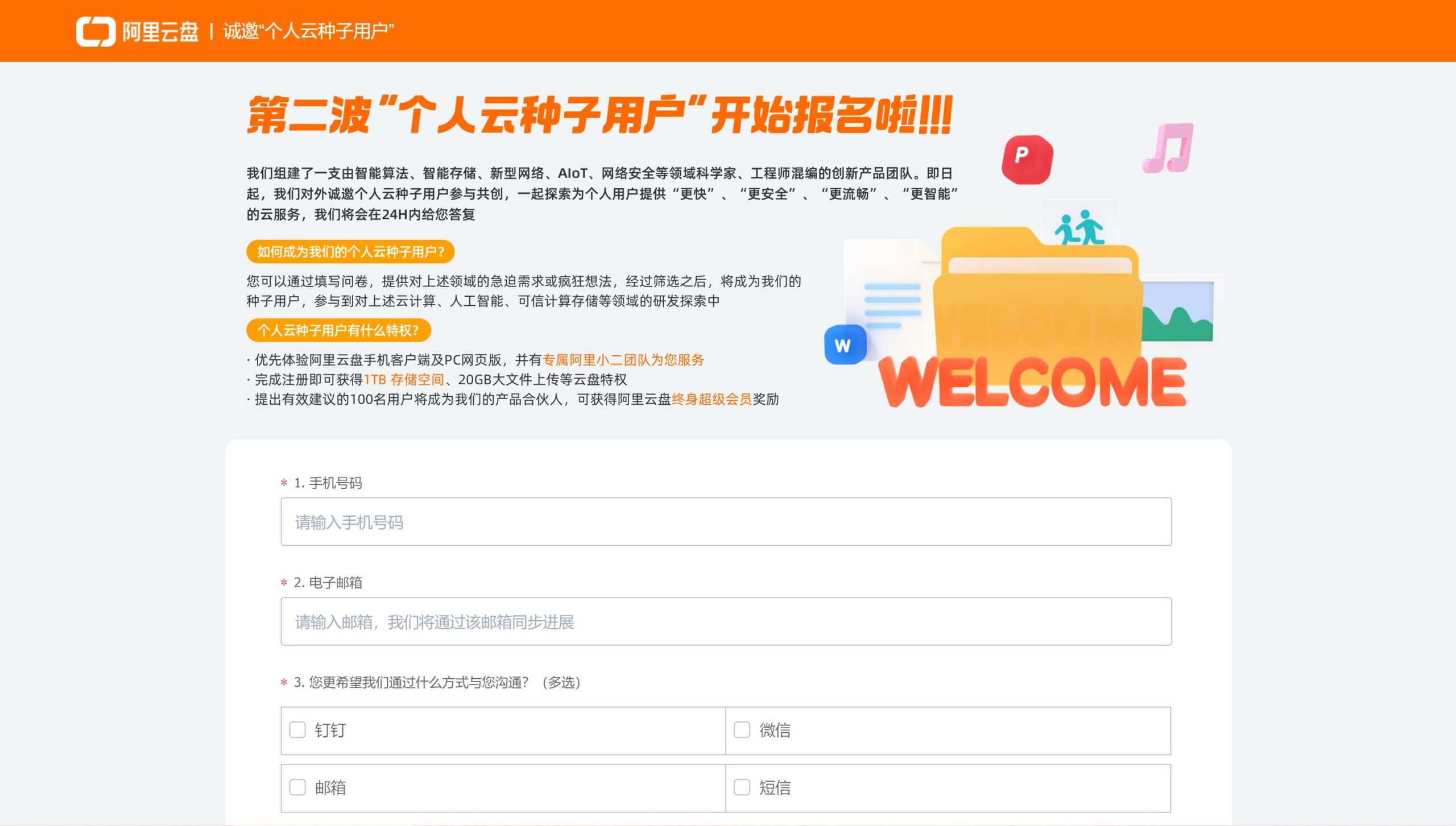Click the 阿里云盘 brand name in header
This screenshot has height=826, width=1456.
pos(160,32)
